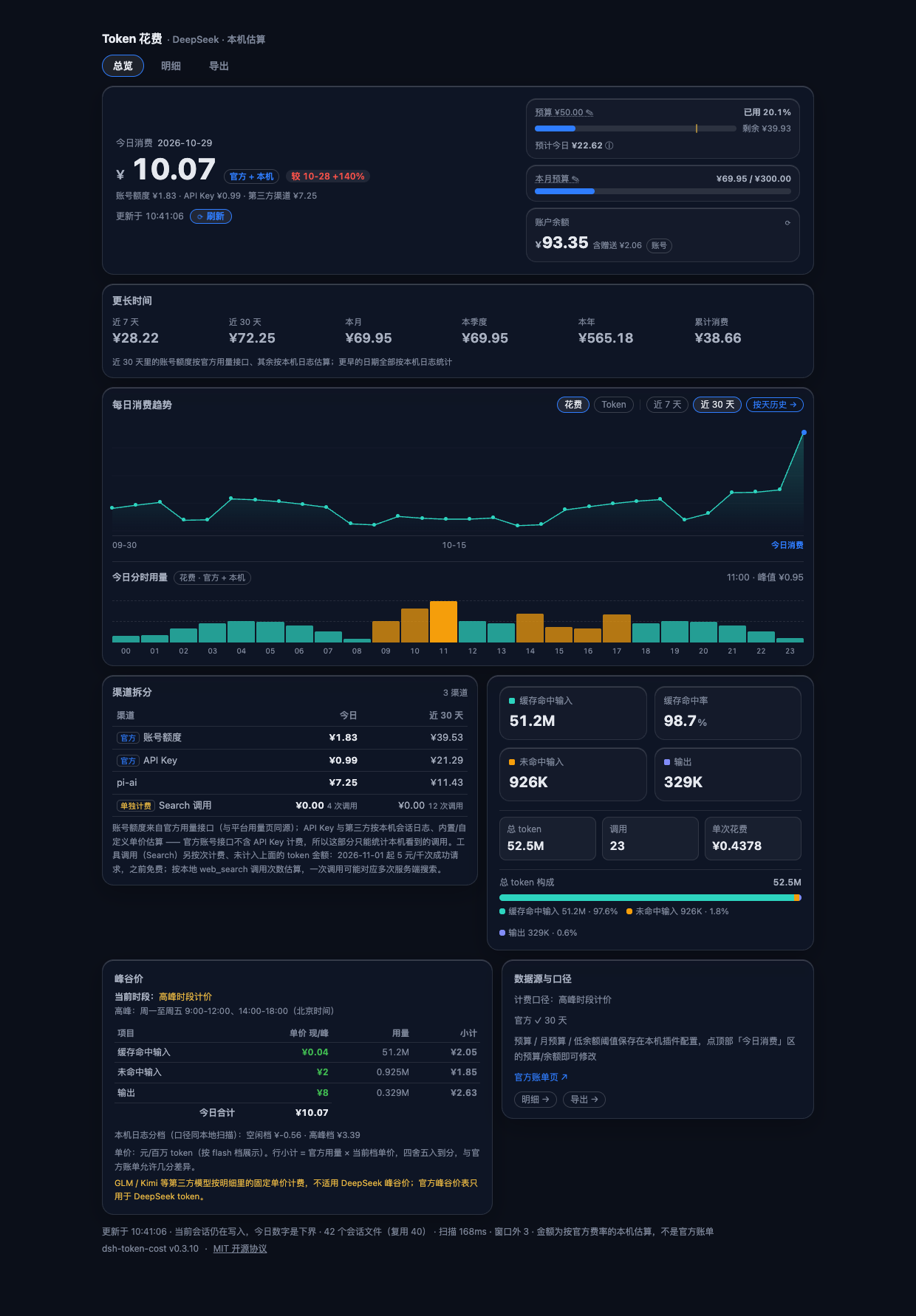Click the 官方 tag beside API Key

pyautogui.click(x=128, y=761)
